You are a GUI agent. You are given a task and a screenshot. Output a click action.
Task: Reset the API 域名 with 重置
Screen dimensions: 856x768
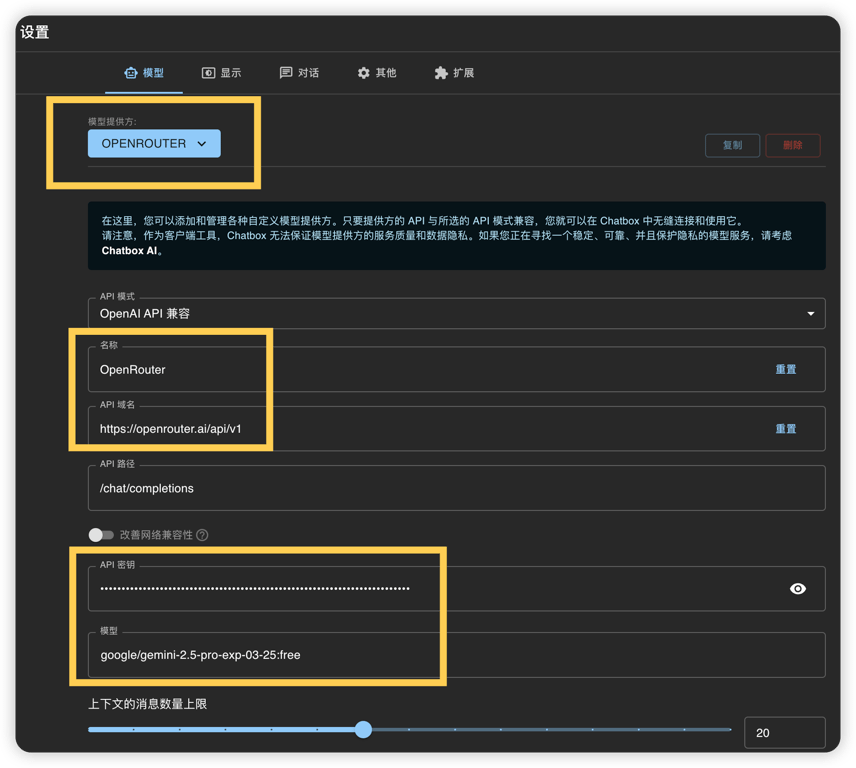[x=786, y=429]
